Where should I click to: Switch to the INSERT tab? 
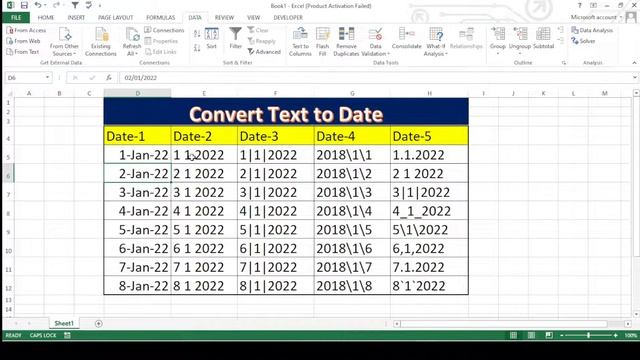click(x=76, y=18)
